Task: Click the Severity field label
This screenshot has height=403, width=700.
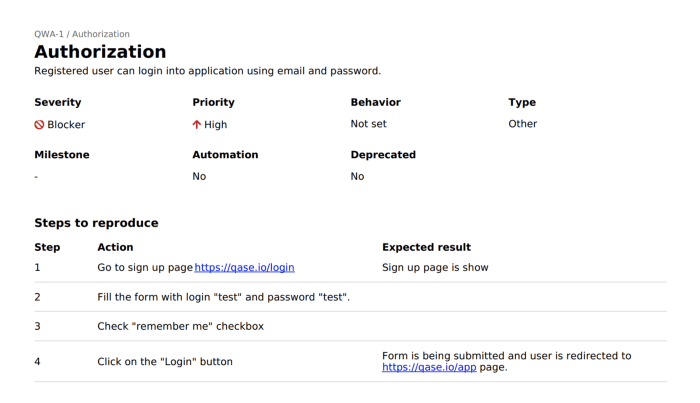Action: point(58,102)
